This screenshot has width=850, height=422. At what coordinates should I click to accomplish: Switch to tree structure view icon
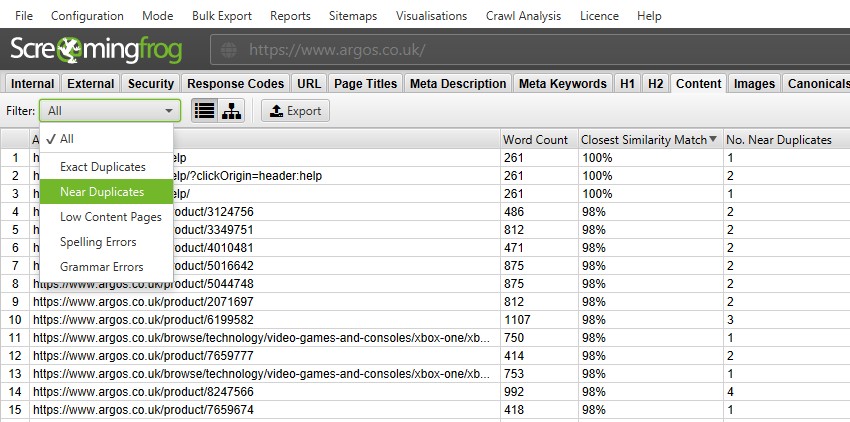tap(230, 111)
